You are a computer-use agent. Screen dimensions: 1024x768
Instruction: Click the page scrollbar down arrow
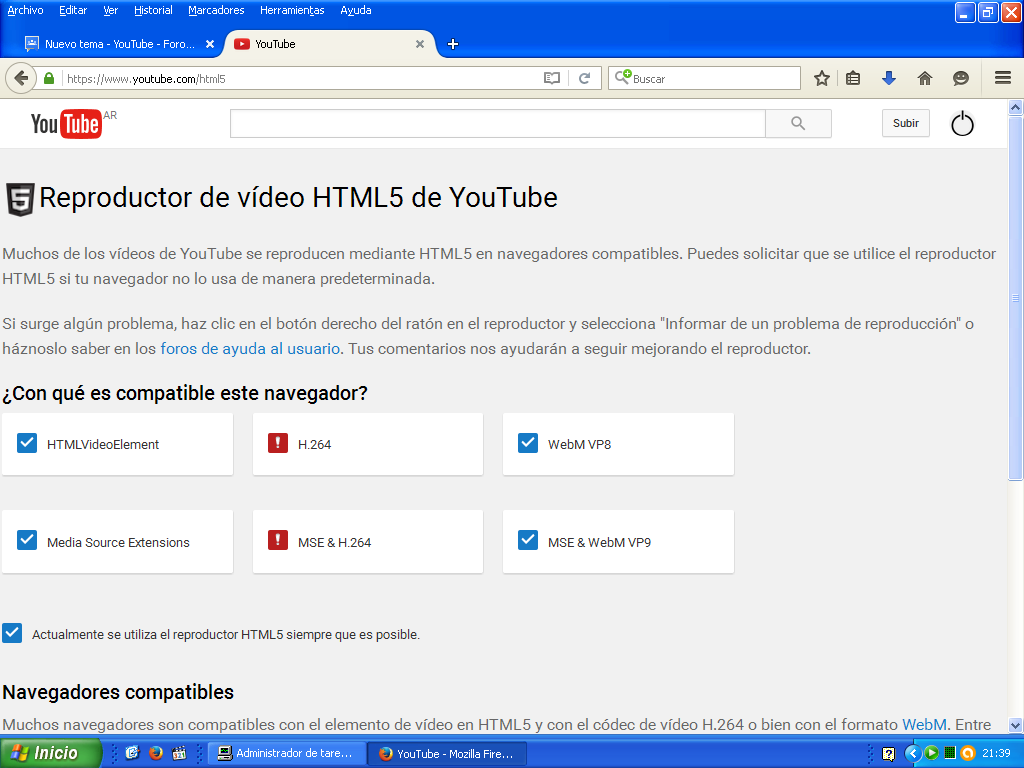(1016, 725)
